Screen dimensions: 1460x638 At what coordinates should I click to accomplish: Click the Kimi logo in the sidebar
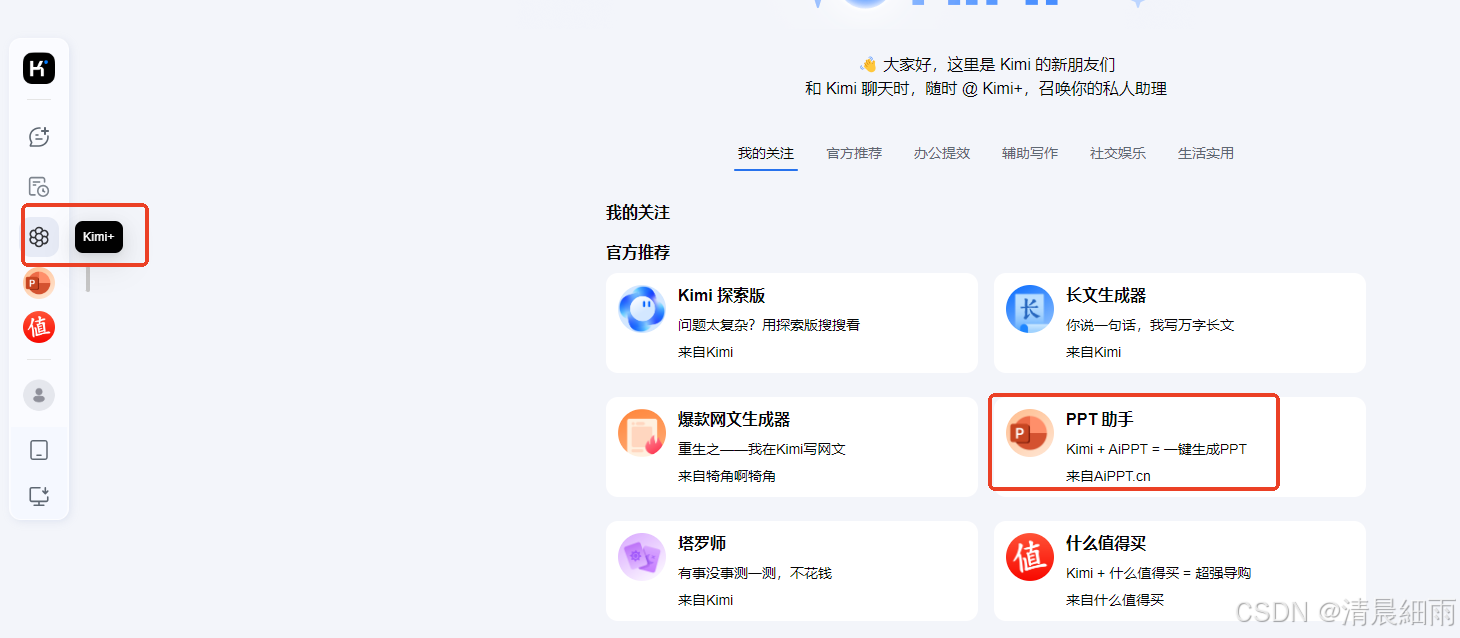tap(39, 68)
